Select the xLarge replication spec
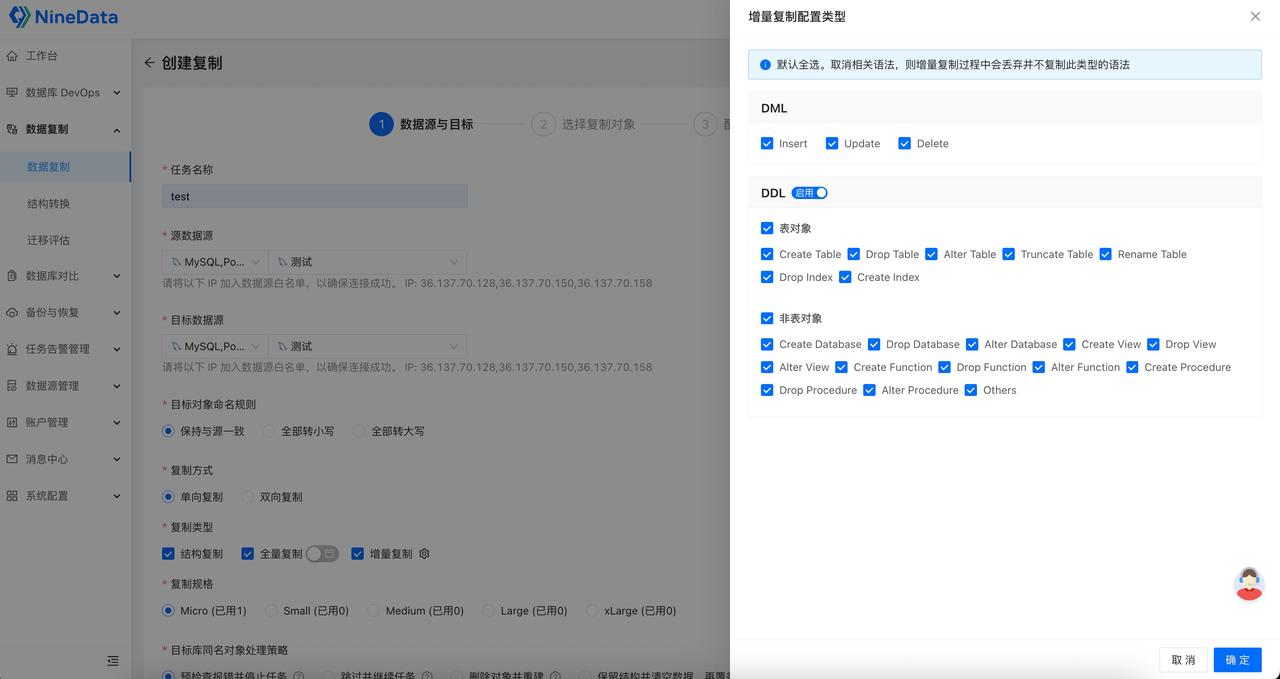This screenshot has height=679, width=1280. [591, 611]
